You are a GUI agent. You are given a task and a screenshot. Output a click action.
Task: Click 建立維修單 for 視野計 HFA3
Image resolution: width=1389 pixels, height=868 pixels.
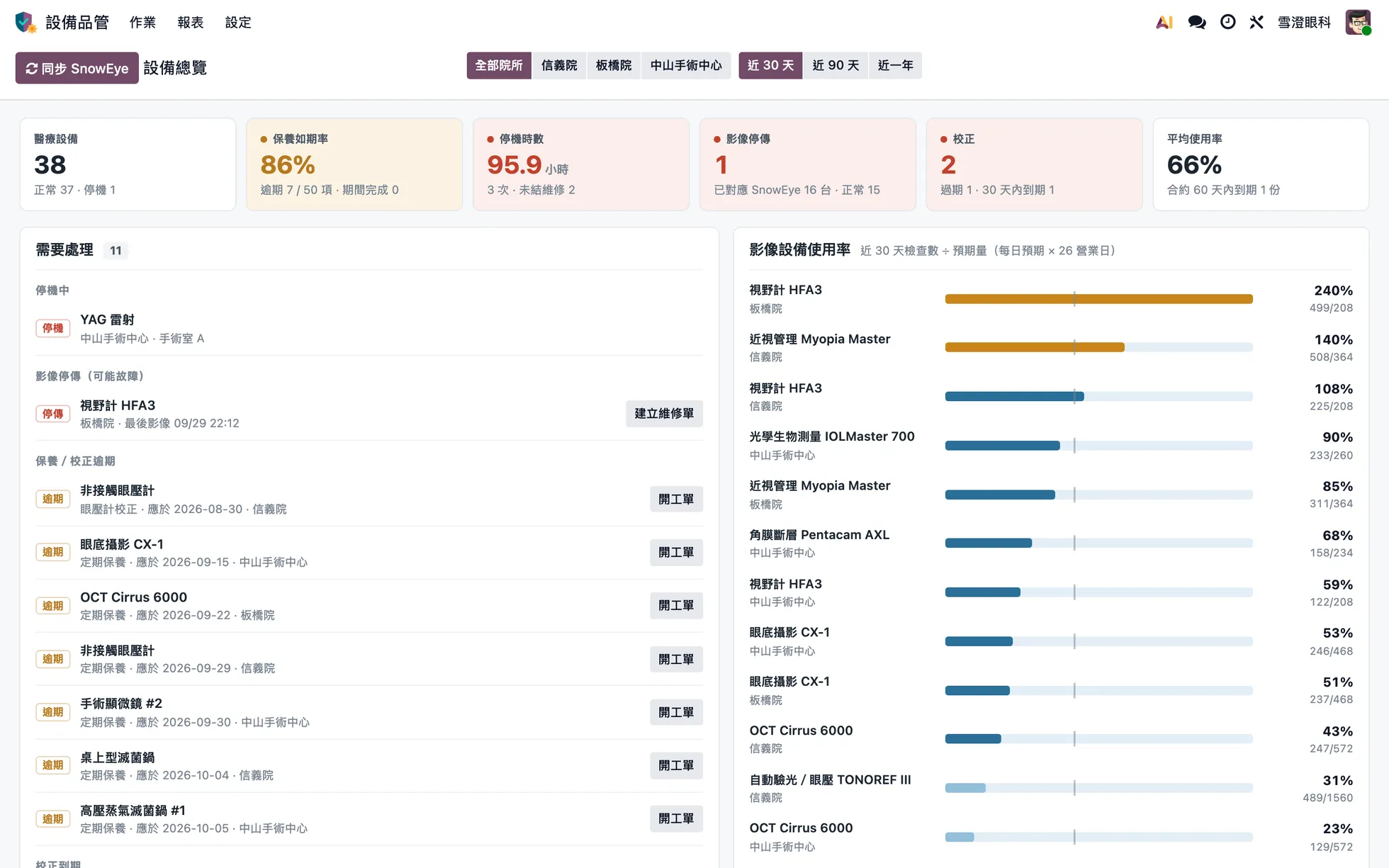click(x=664, y=413)
